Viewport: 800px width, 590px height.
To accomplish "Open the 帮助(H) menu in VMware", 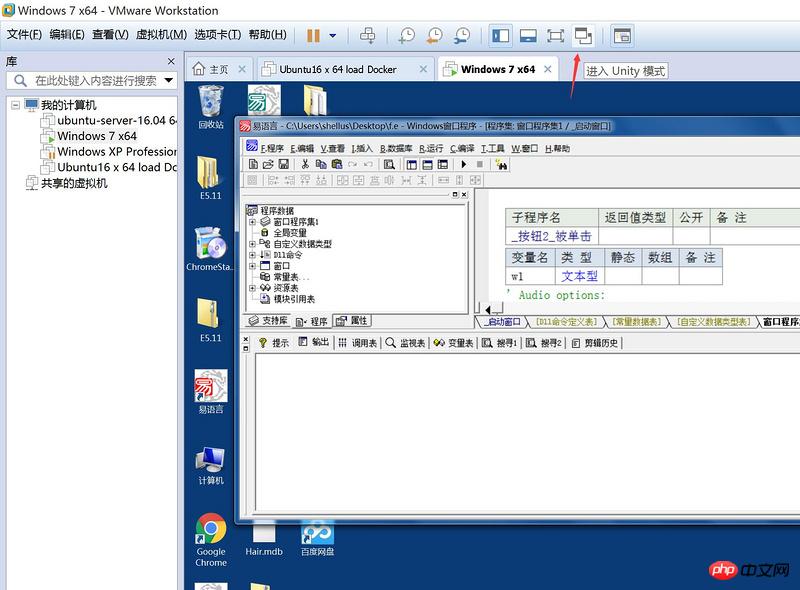I will click(x=267, y=34).
